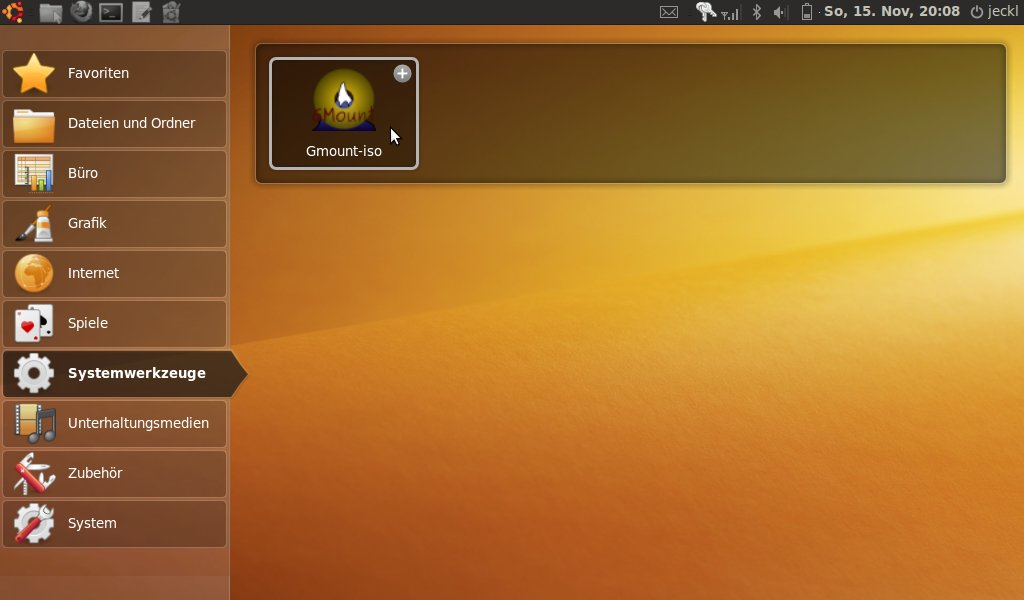Open the Favoriten category
The image size is (1024, 600).
[115, 74]
